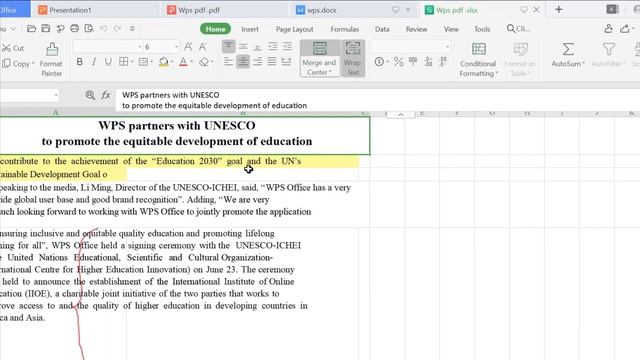Increase the decimal places
640x360 pixels.
428,62
